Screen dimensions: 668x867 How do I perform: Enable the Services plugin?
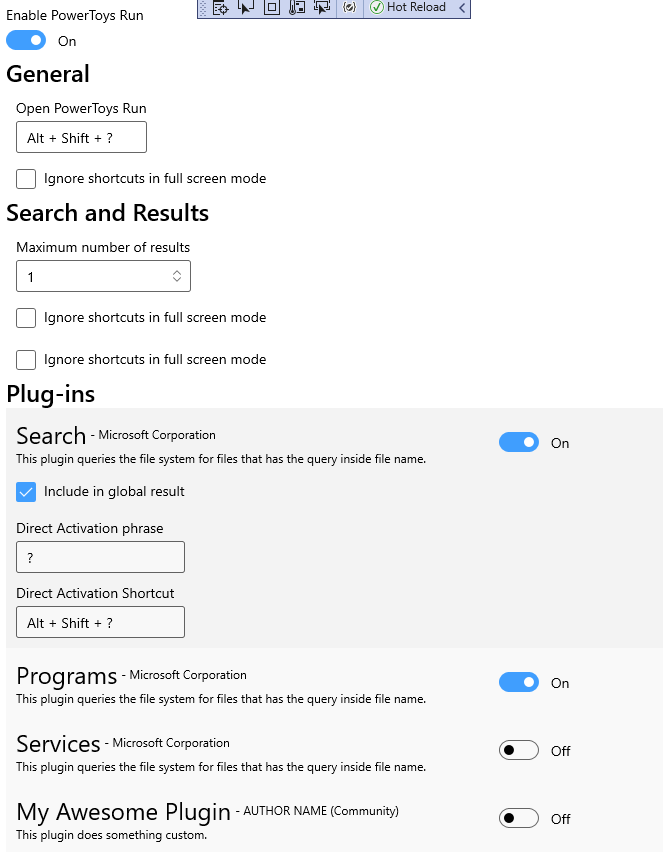518,750
